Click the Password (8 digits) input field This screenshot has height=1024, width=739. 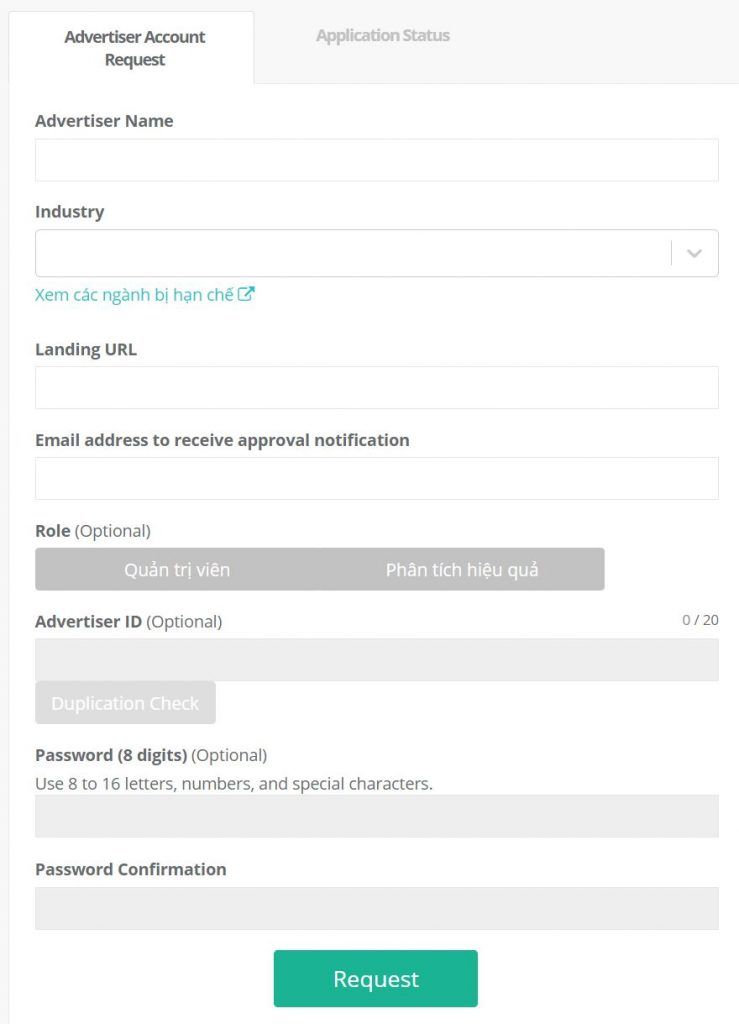(x=377, y=816)
